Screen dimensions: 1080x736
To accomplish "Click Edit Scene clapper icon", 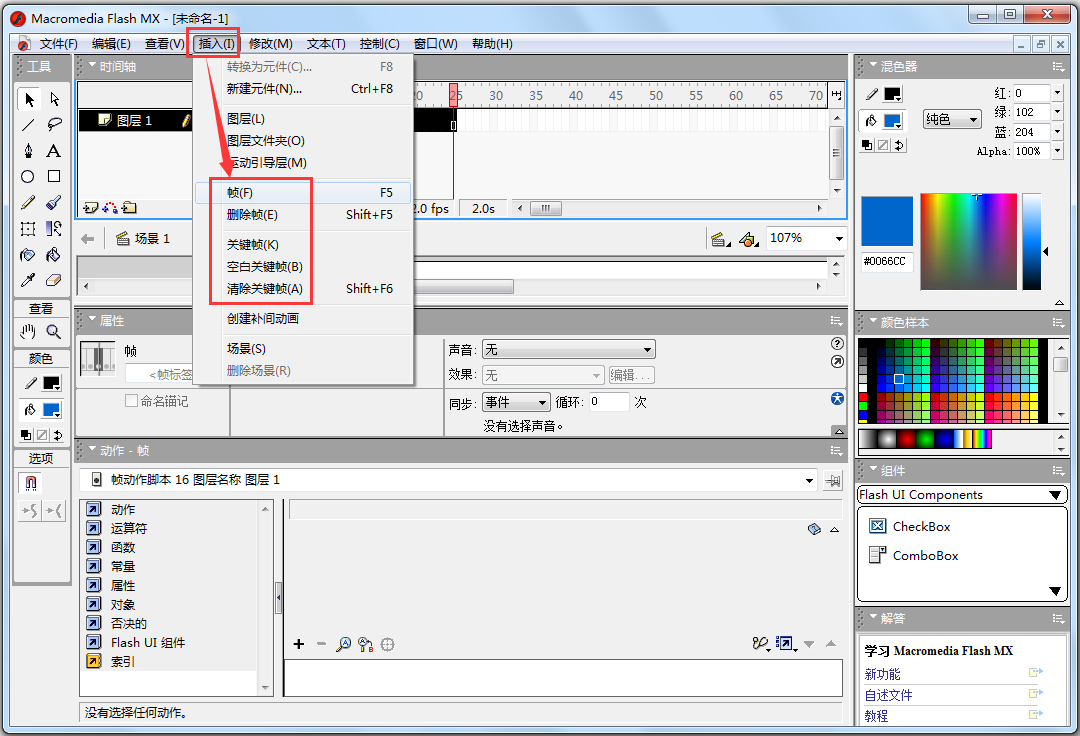I will click(x=720, y=239).
